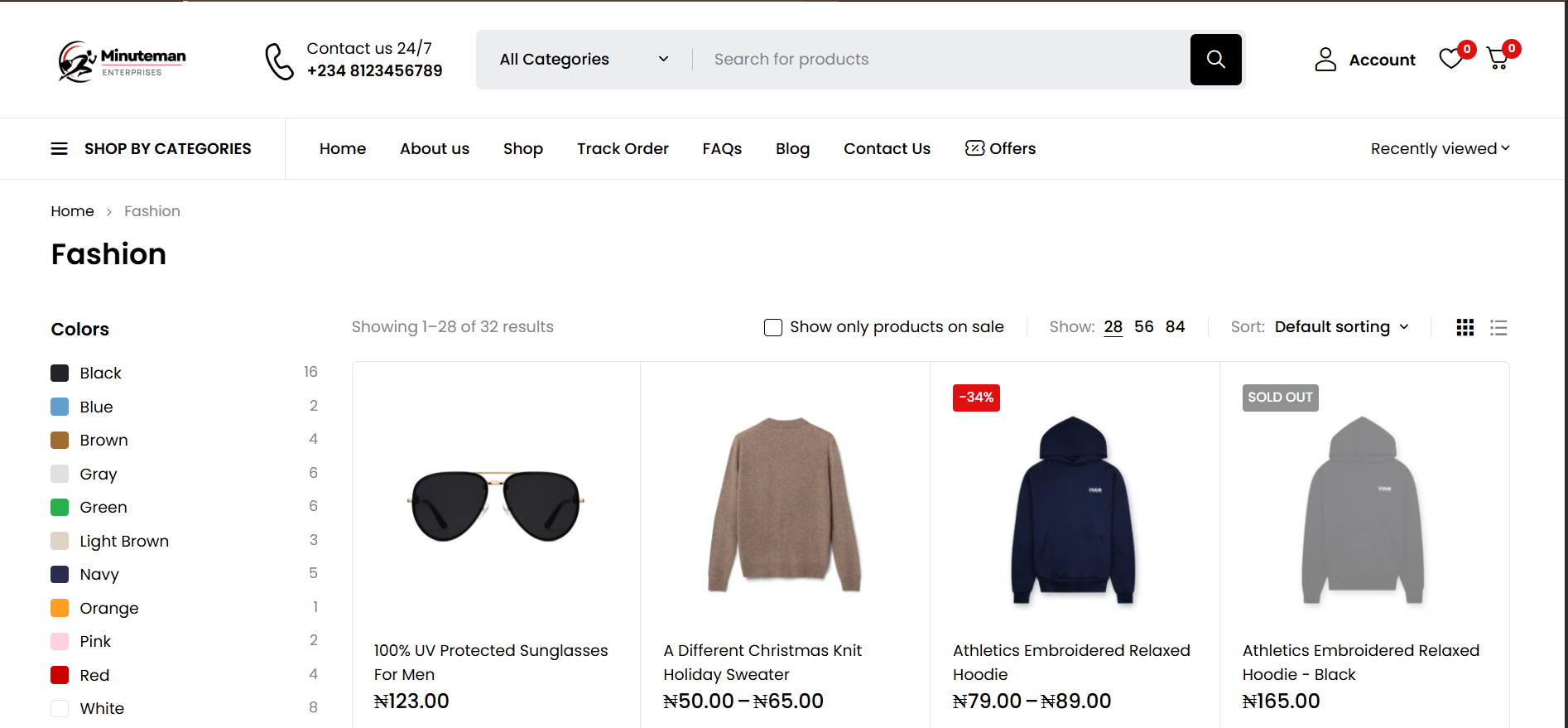Show 28 products per page

[1113, 327]
